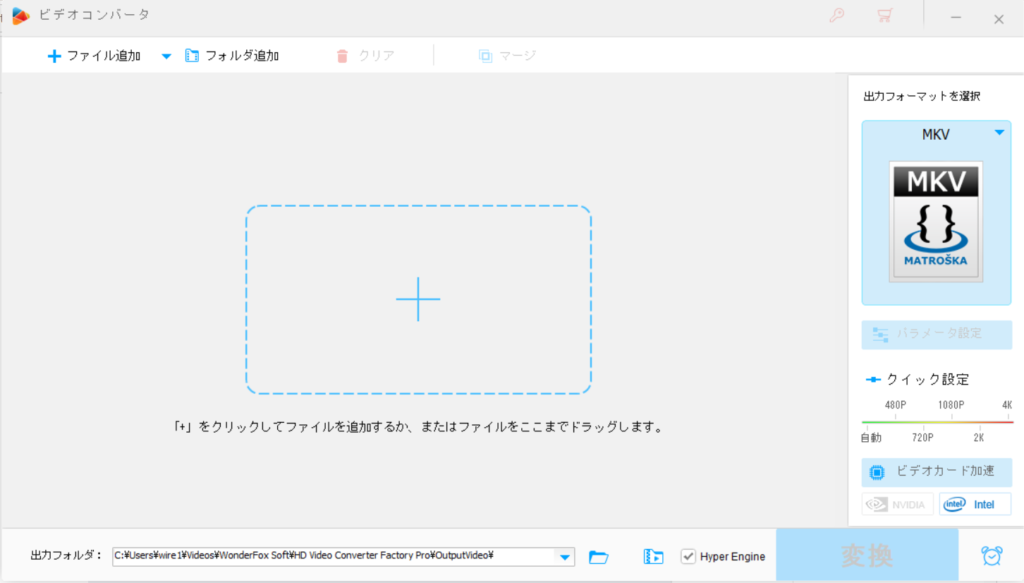Expand the ファイル追加 dropdown arrow
The width and height of the screenshot is (1024, 583).
pos(166,56)
